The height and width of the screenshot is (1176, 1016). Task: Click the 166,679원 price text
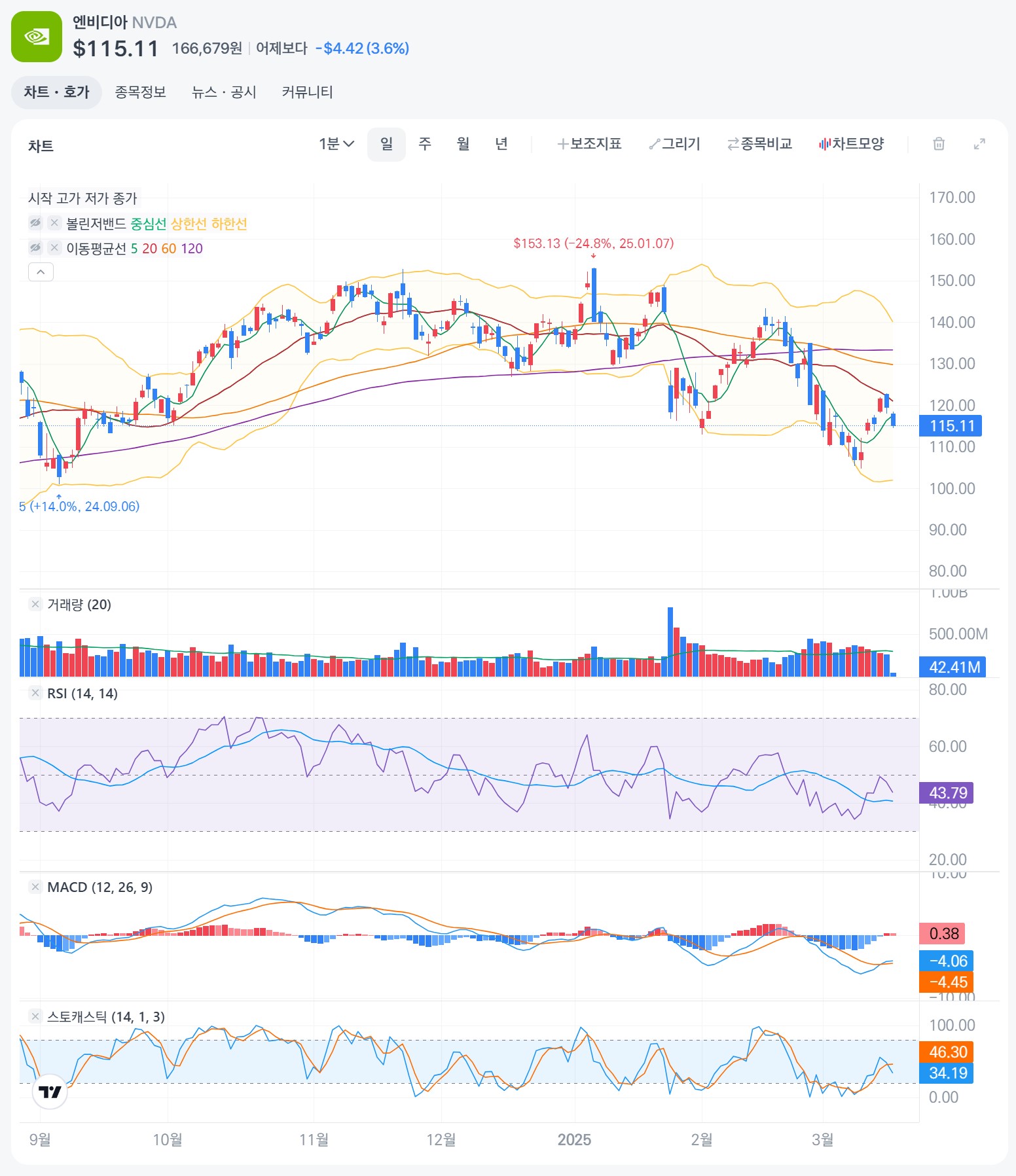point(207,48)
